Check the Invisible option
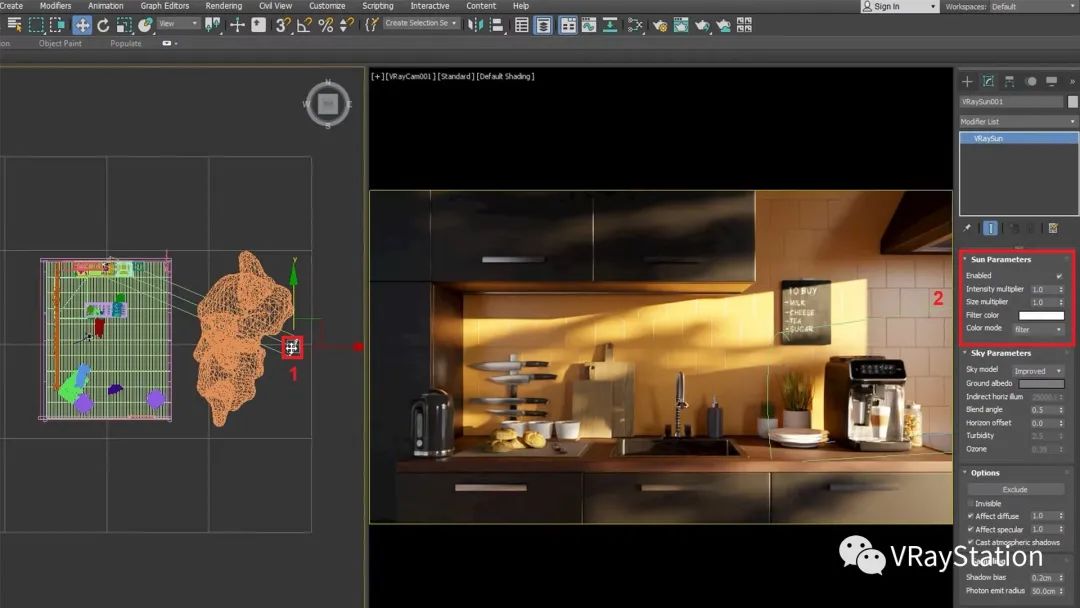The image size is (1080, 608). [x=970, y=503]
